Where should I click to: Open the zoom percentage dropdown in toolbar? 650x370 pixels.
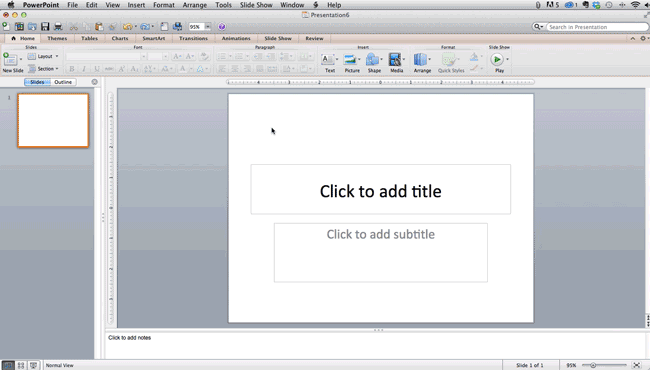click(208, 27)
